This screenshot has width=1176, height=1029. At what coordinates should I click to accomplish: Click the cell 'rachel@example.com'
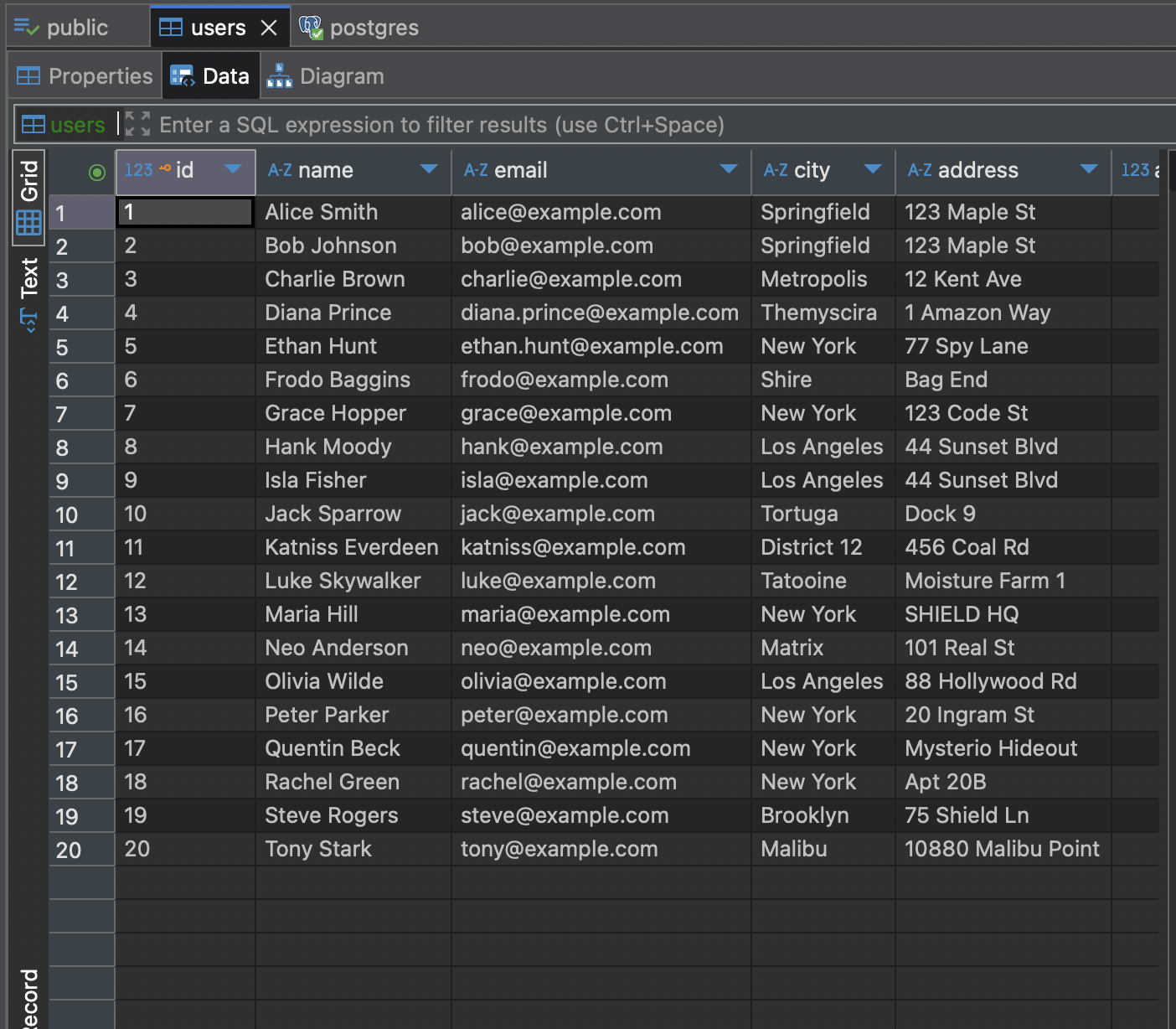coord(601,782)
